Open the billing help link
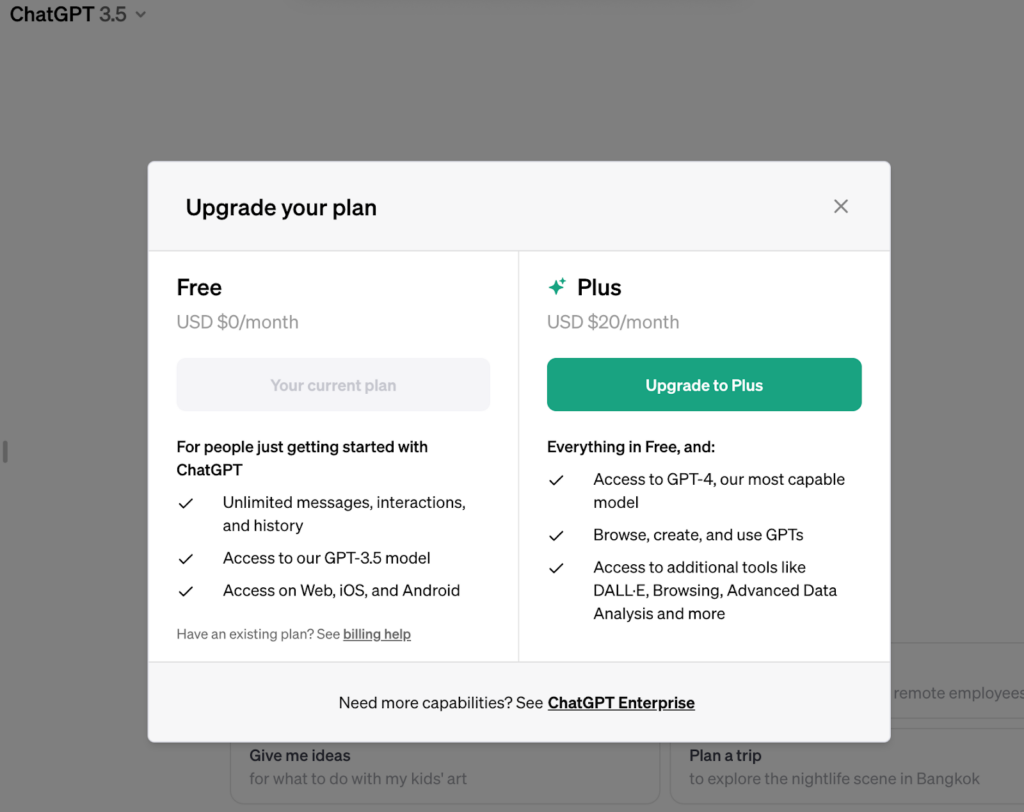Screen dimensions: 1024x812 tap(377, 634)
